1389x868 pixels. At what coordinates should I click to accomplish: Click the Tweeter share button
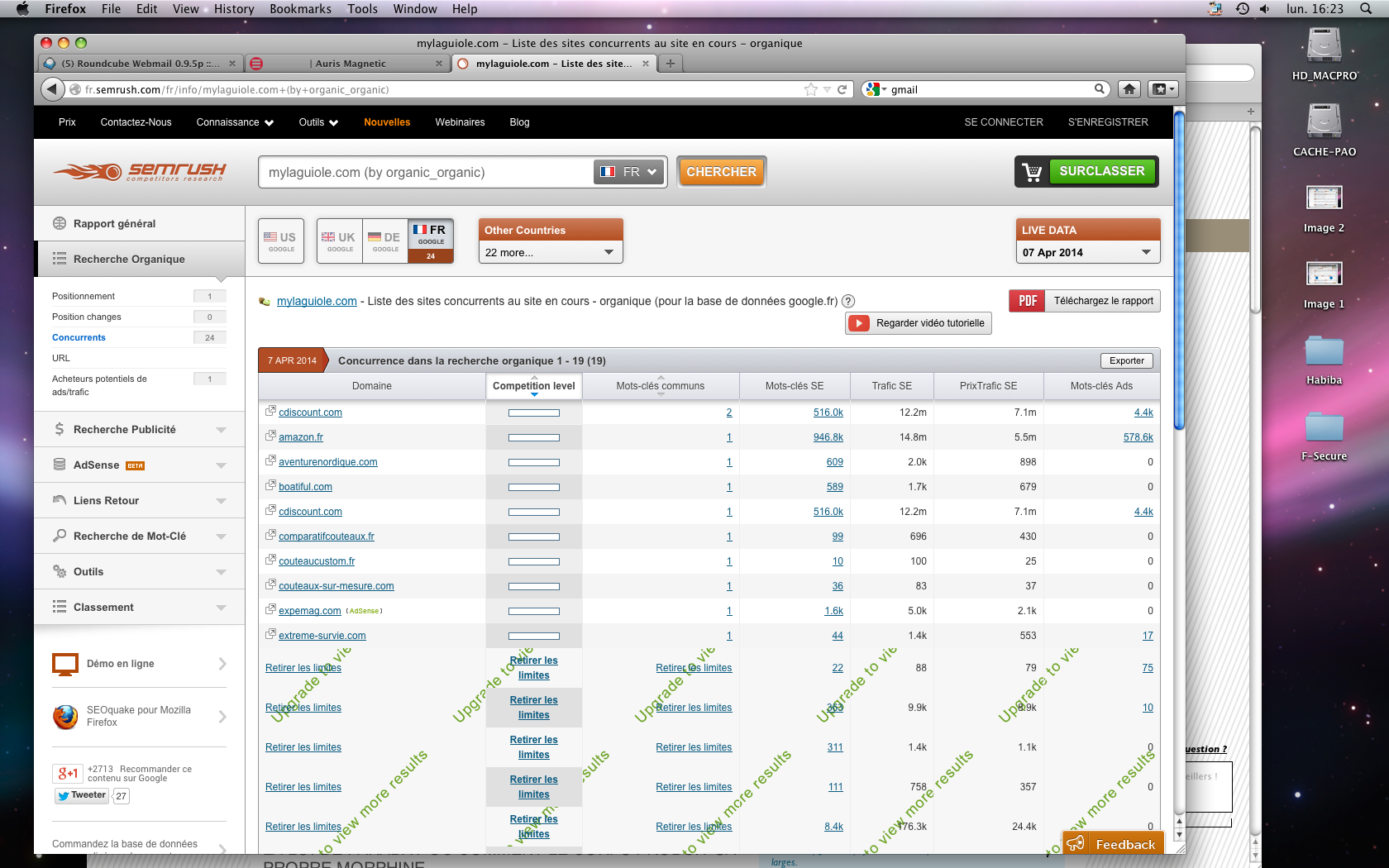coord(81,795)
